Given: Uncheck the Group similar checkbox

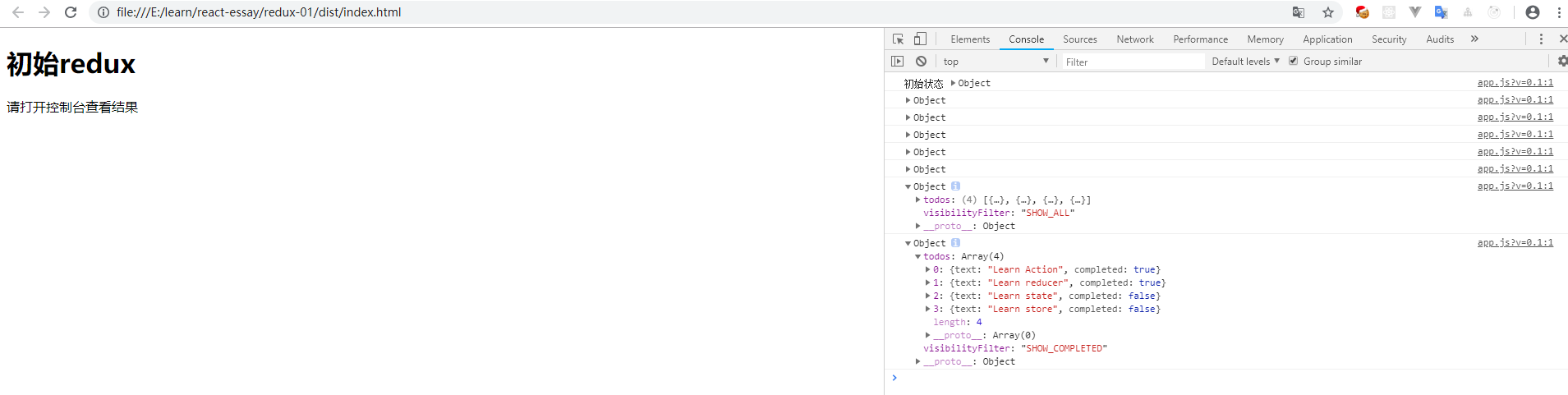Looking at the screenshot, I should click(x=1294, y=62).
